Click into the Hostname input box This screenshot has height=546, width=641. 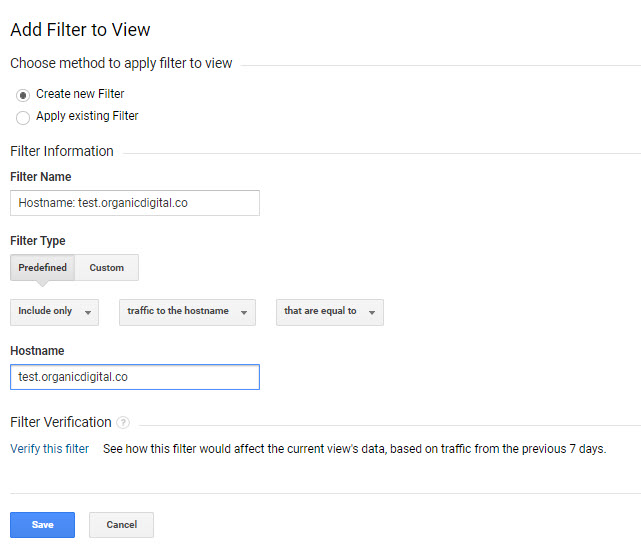pyautogui.click(x=134, y=377)
